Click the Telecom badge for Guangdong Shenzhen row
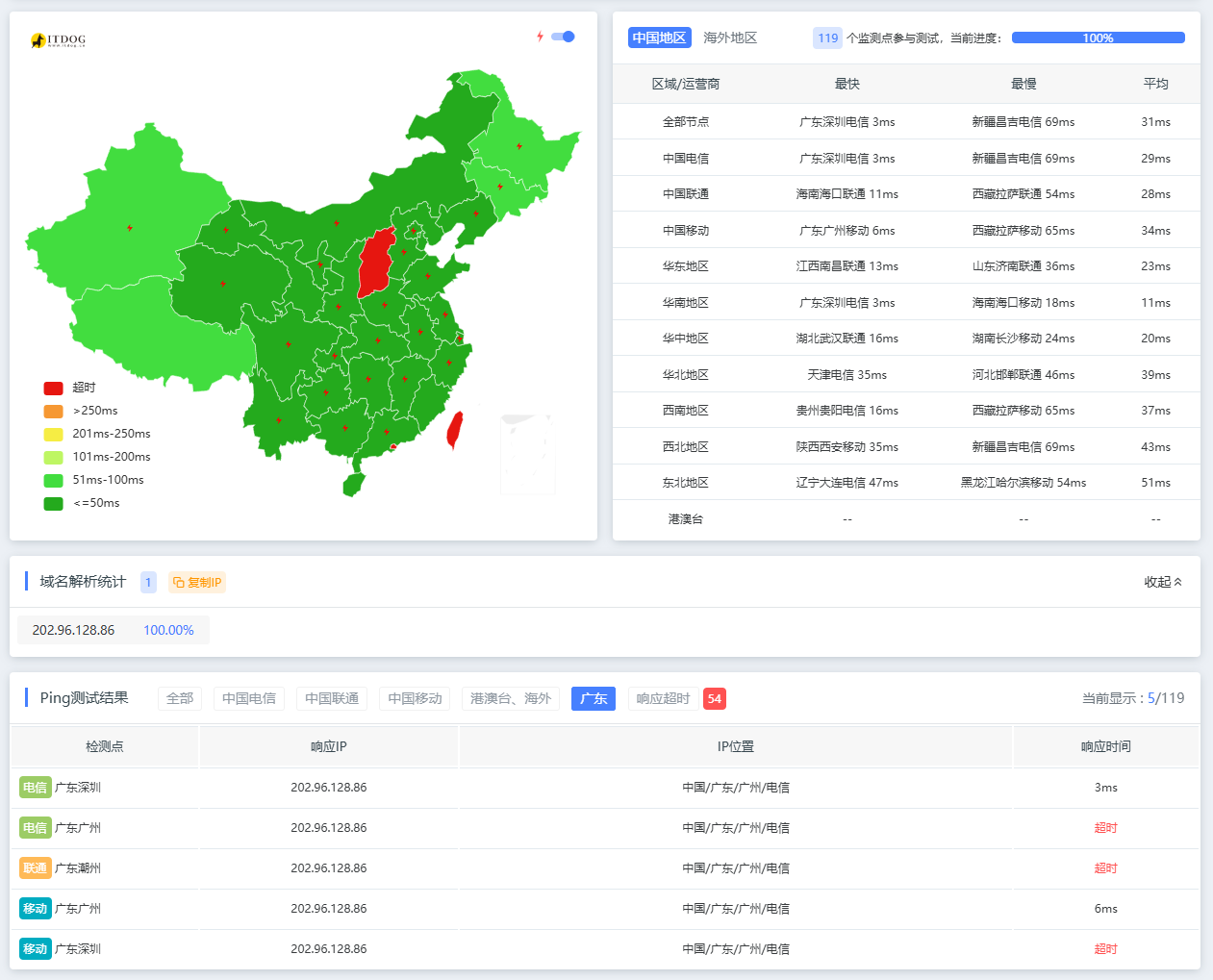 point(35,788)
